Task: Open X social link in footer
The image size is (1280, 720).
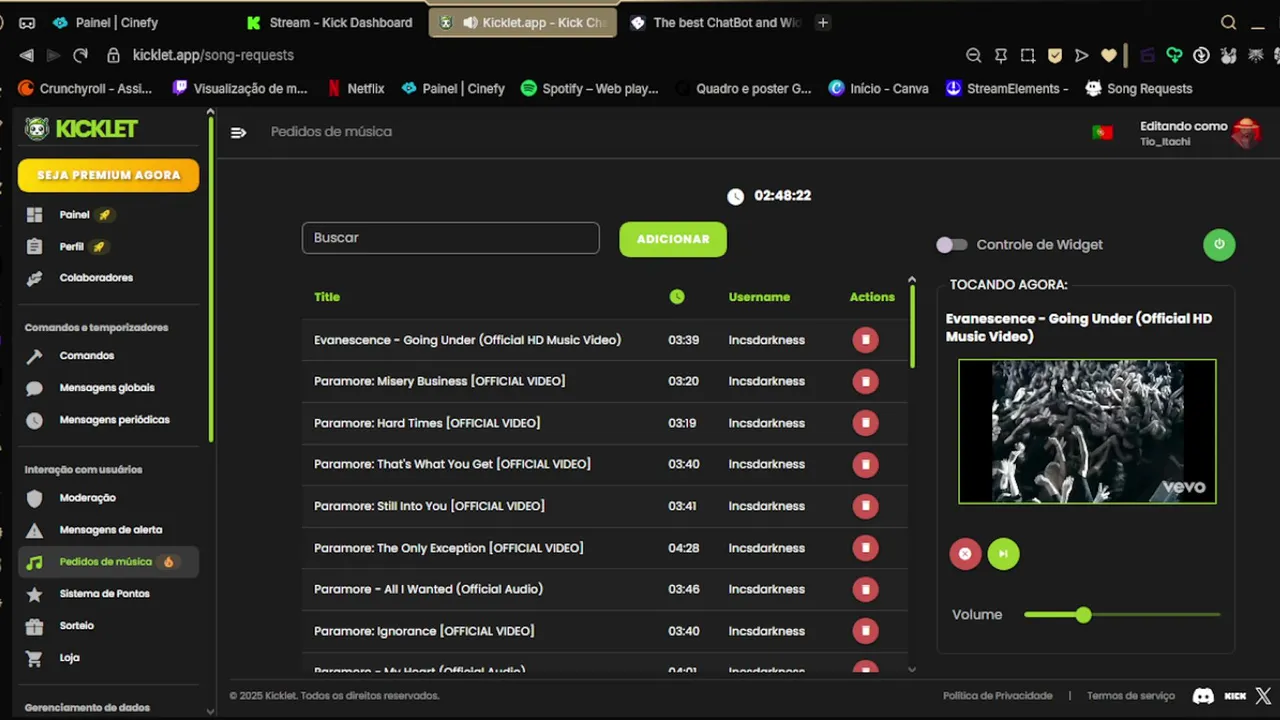Action: pos(1263,696)
